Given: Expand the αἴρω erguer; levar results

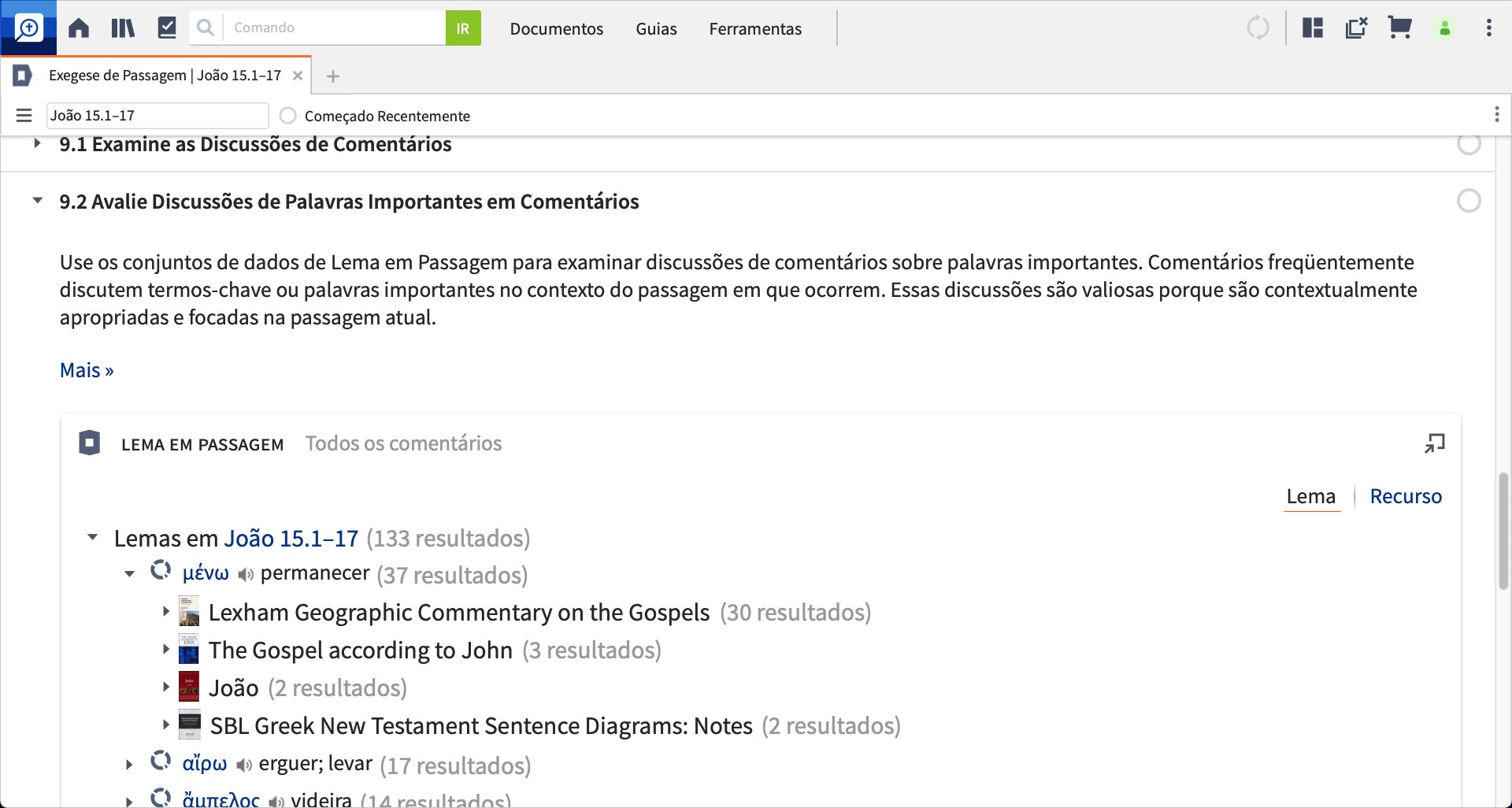Looking at the screenshot, I should [129, 765].
